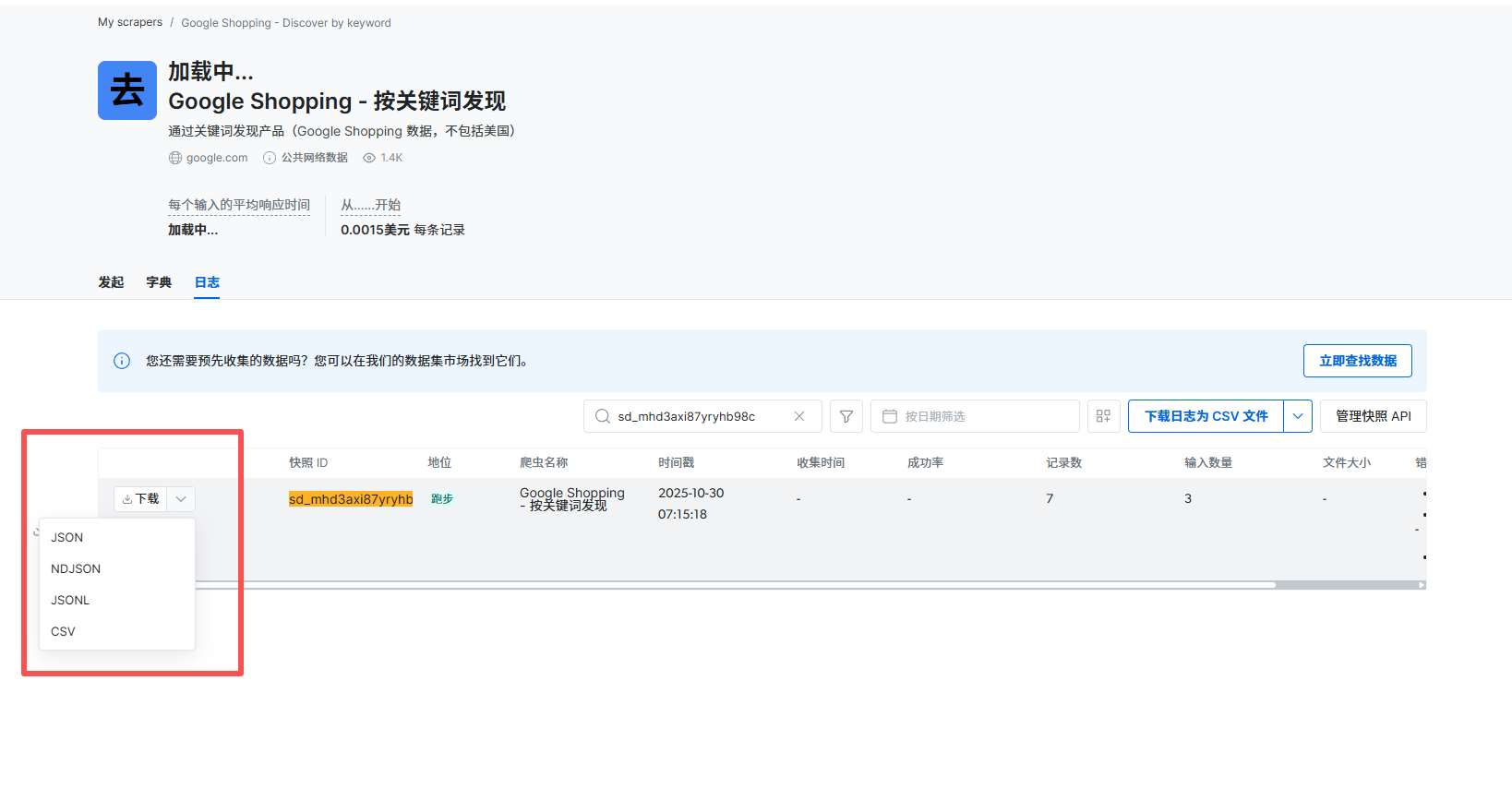Viewport: 1512px width, 788px height.
Task: Click the globe icon beside google.com
Action: pos(175,158)
